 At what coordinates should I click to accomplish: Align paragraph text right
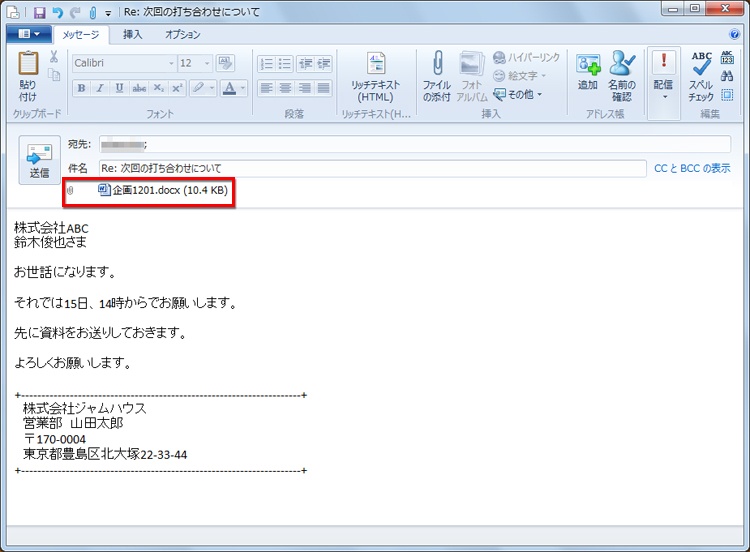tap(305, 88)
